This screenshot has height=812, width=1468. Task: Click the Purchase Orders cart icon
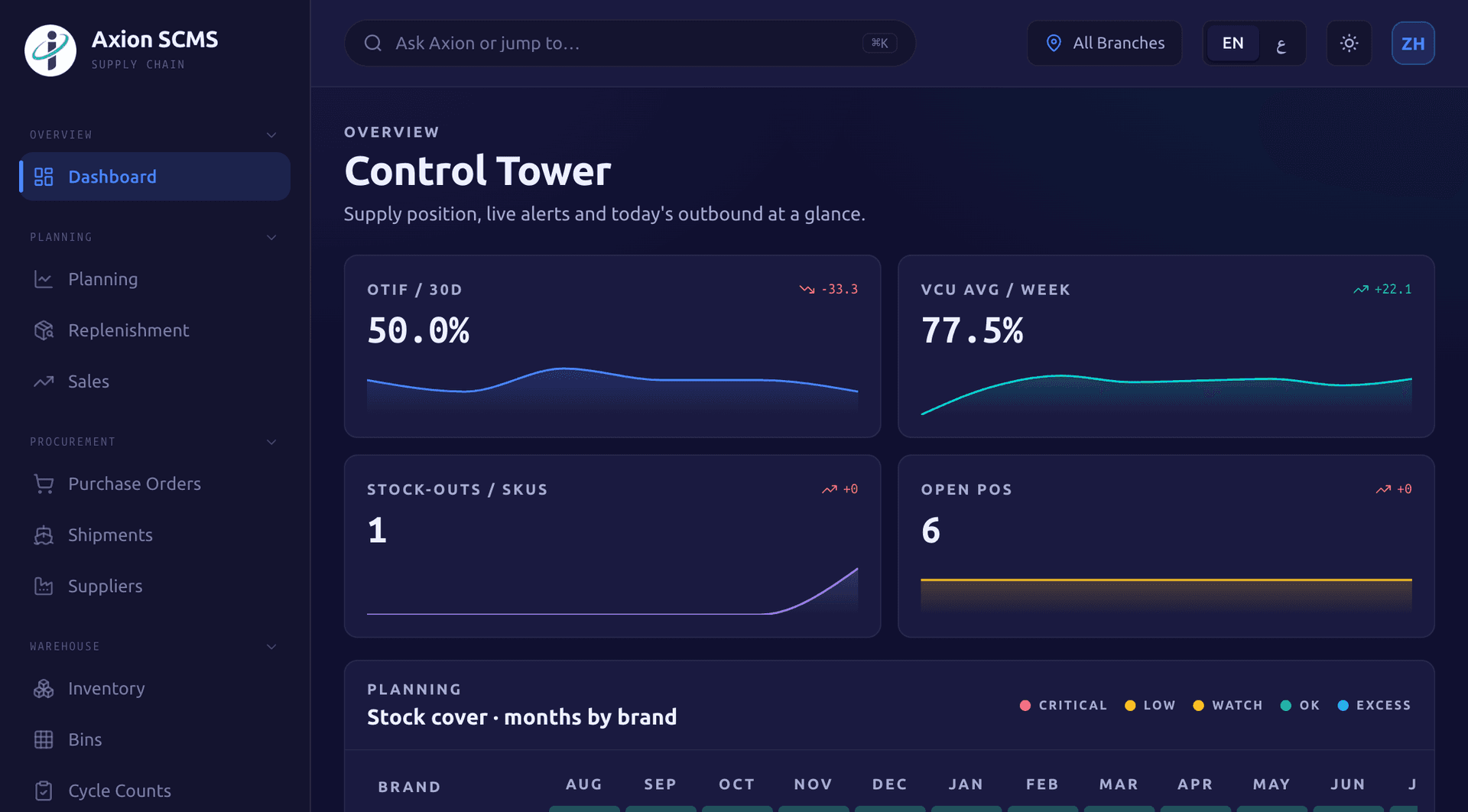pos(44,484)
